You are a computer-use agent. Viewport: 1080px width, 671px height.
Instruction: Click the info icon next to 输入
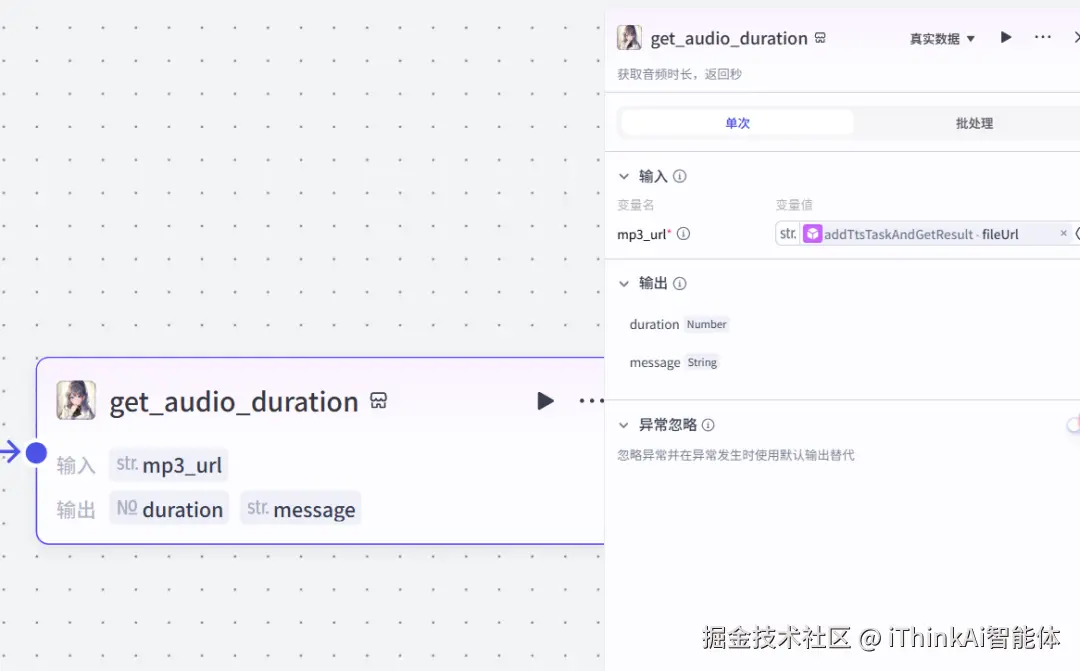point(680,176)
